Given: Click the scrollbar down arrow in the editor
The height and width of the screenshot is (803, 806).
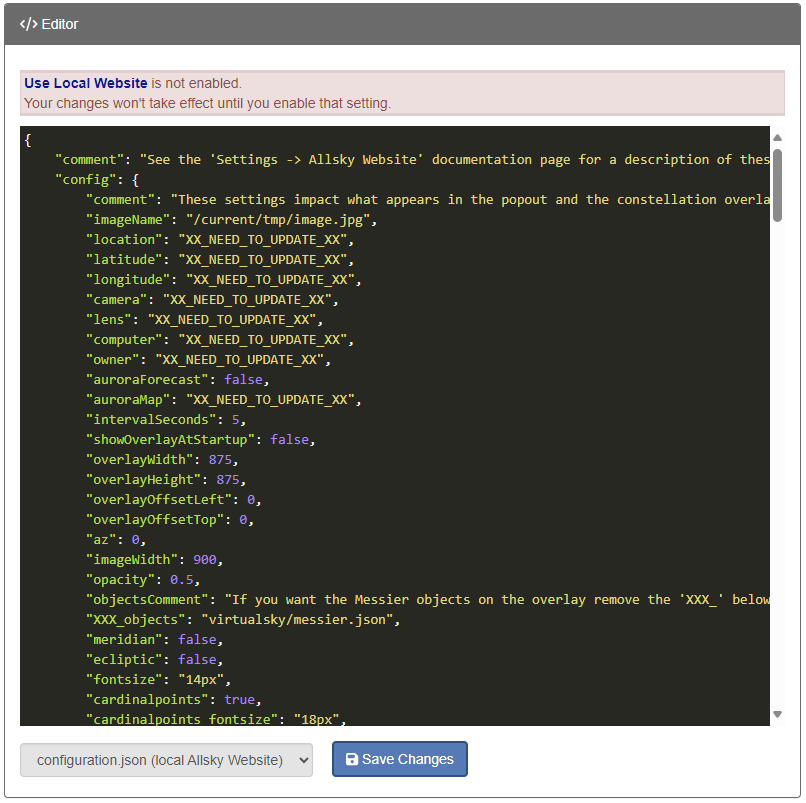Looking at the screenshot, I should (x=777, y=714).
